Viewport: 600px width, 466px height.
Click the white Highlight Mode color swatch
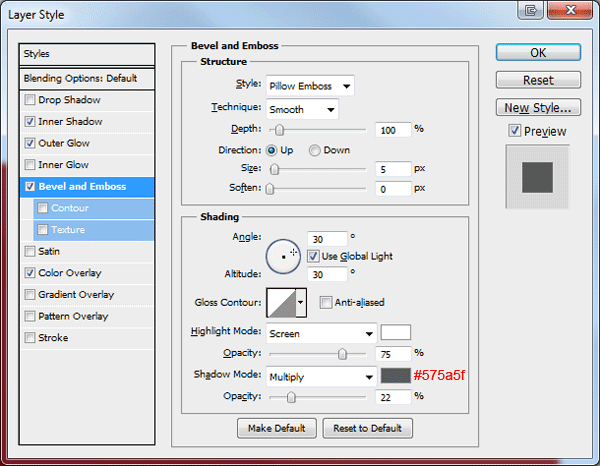coord(396,332)
